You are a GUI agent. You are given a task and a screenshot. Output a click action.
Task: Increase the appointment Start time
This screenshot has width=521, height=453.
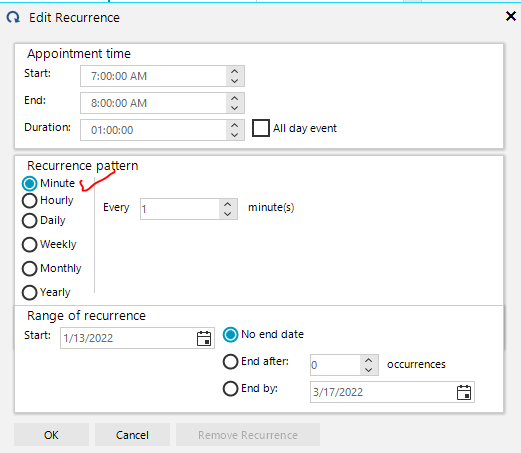[235, 71]
